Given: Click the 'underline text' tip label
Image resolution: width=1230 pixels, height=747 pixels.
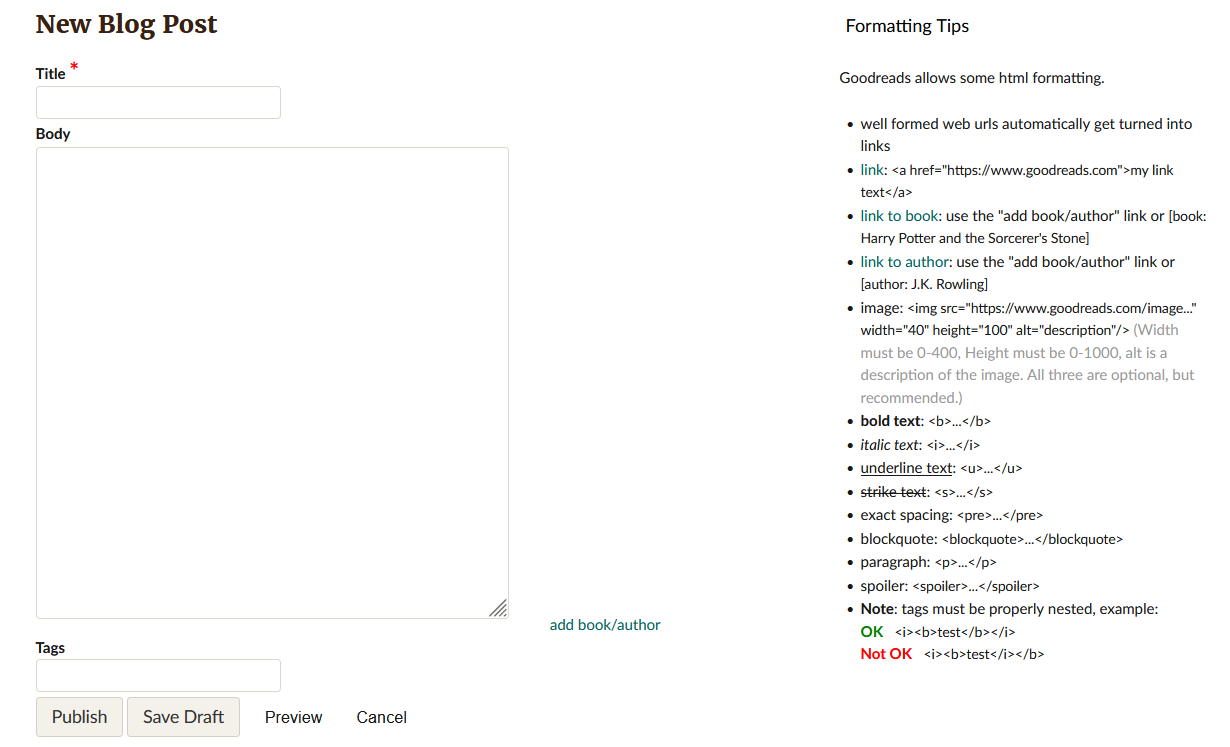Looking at the screenshot, I should tap(907, 468).
